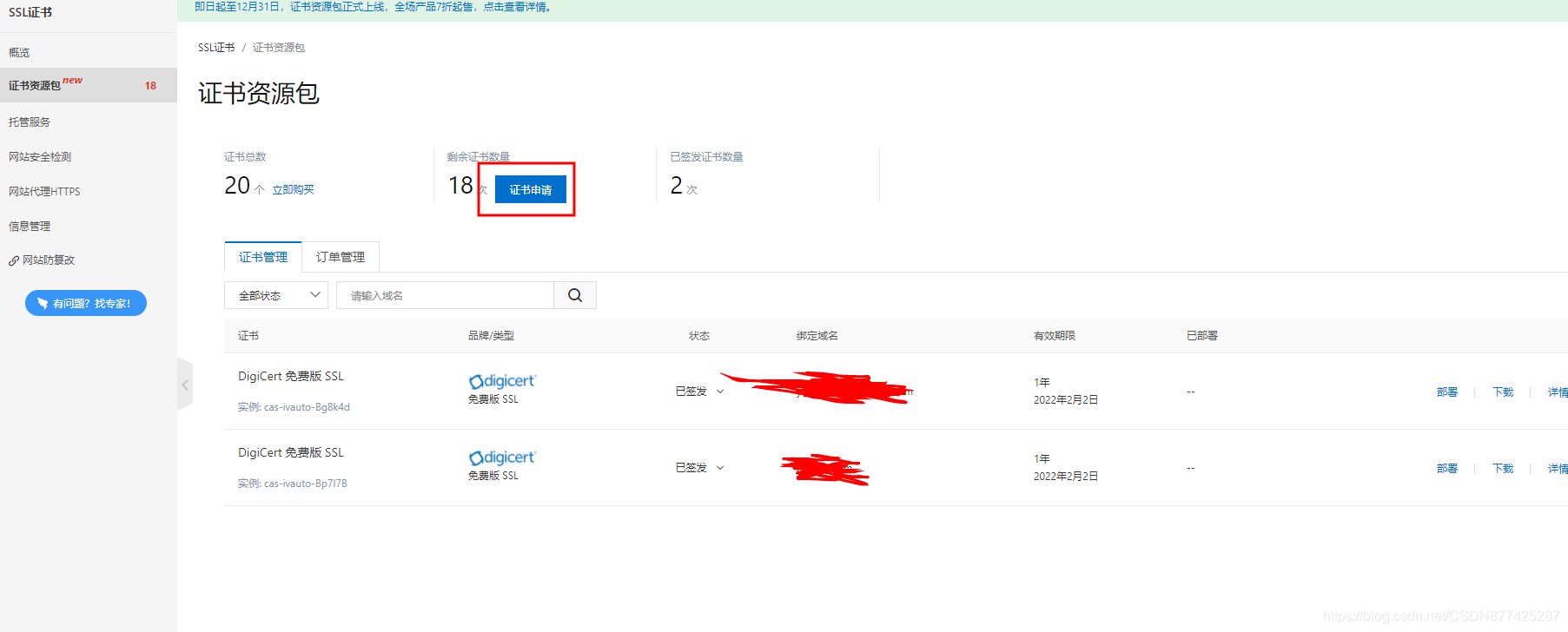Screen dimensions: 1568x632
Task: Click the 品牌/类型 column header
Action: 491,335
